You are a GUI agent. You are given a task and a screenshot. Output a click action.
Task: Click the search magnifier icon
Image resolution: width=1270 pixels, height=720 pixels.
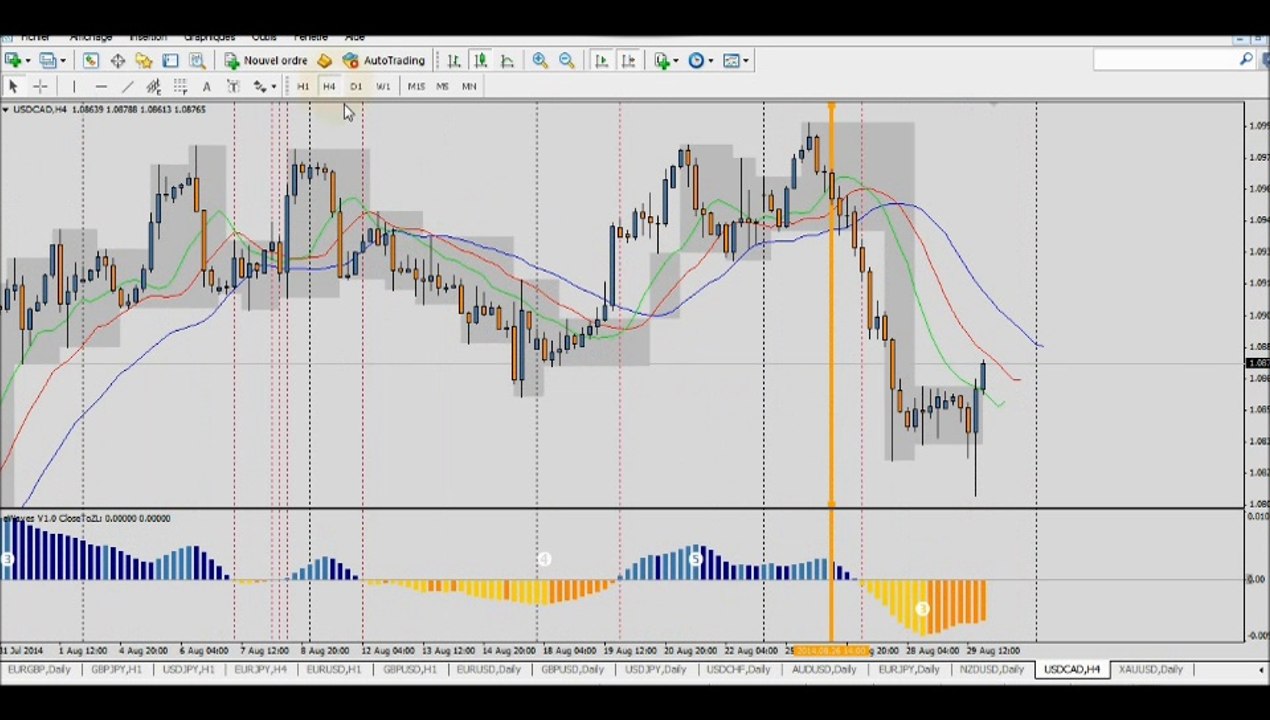(1246, 61)
